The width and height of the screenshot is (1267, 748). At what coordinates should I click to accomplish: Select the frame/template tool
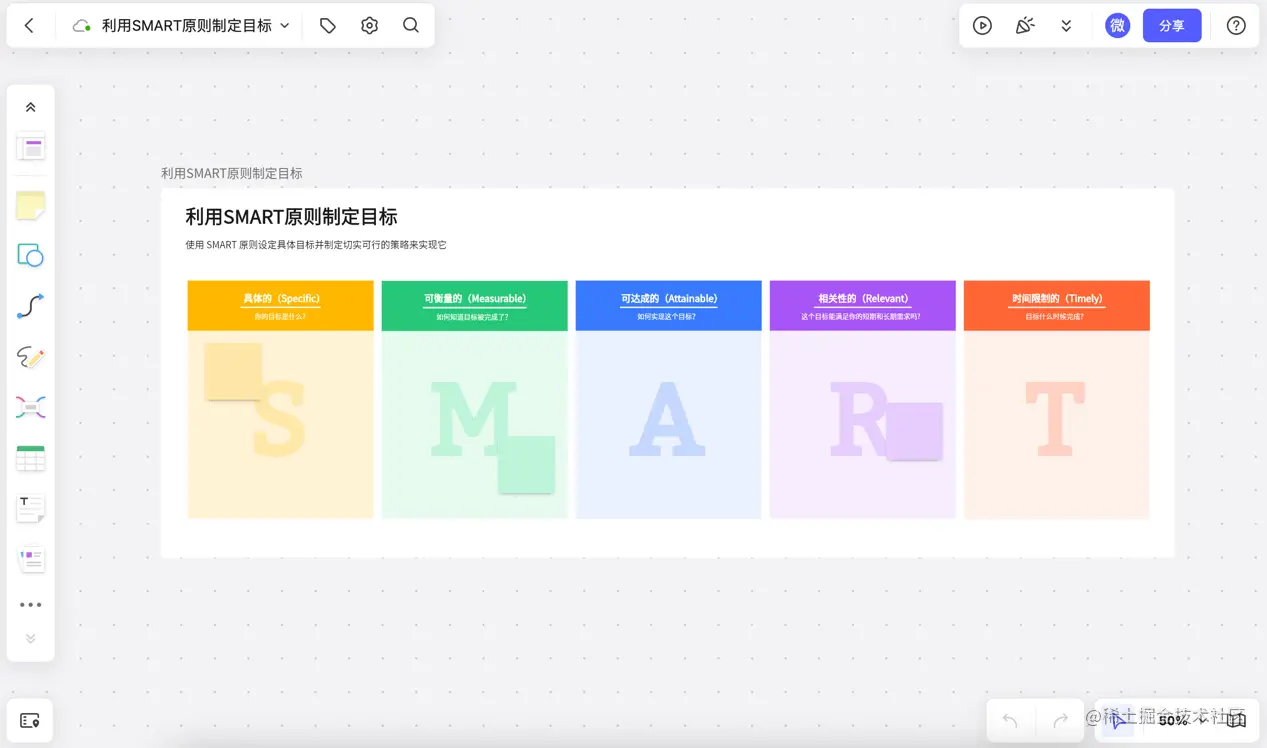[31, 148]
